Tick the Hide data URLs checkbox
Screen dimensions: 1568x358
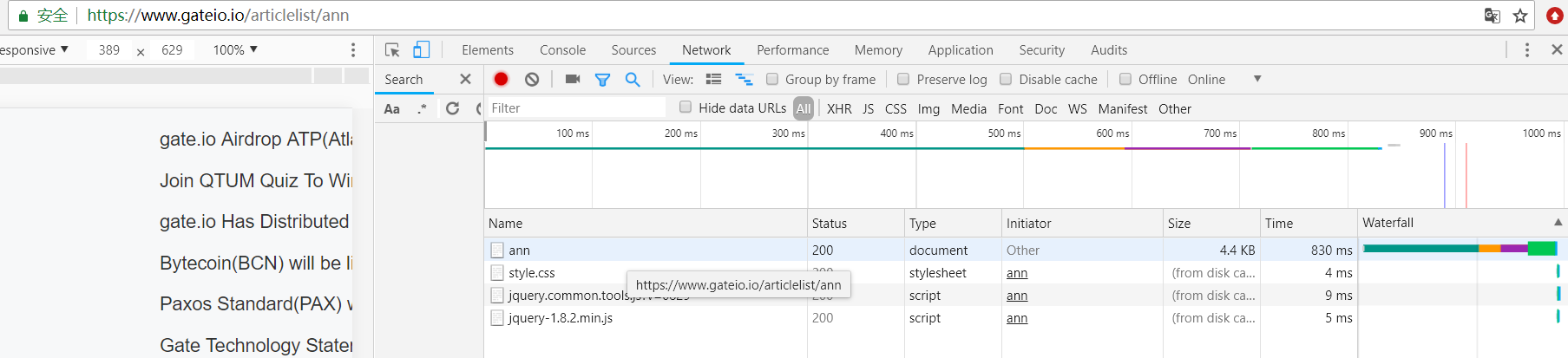(686, 107)
